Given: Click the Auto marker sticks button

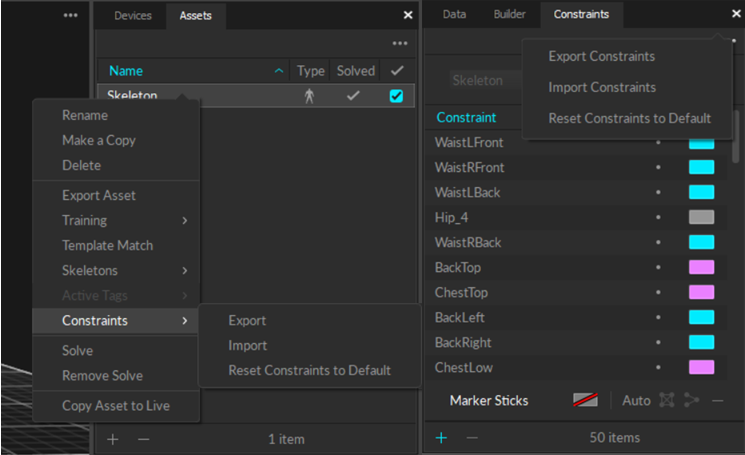Looking at the screenshot, I should (x=636, y=400).
